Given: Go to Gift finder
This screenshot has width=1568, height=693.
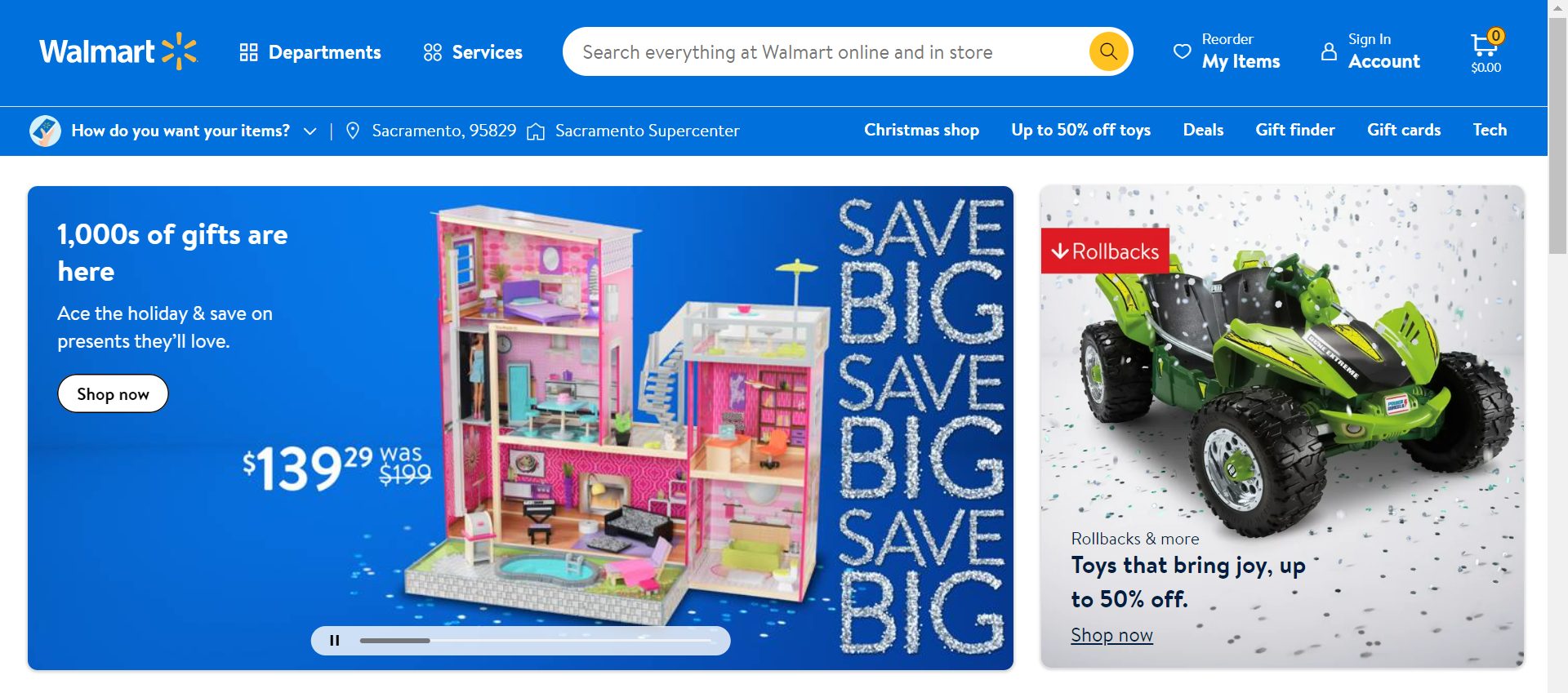Looking at the screenshot, I should click(x=1295, y=130).
